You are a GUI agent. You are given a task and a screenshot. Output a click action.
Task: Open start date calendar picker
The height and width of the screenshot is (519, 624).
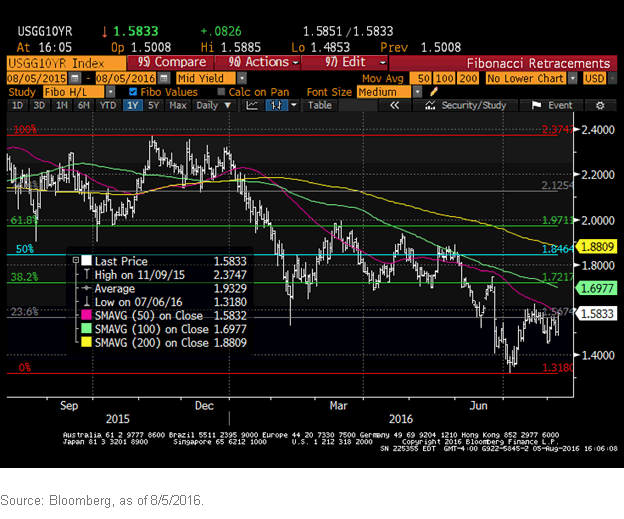tap(75, 78)
